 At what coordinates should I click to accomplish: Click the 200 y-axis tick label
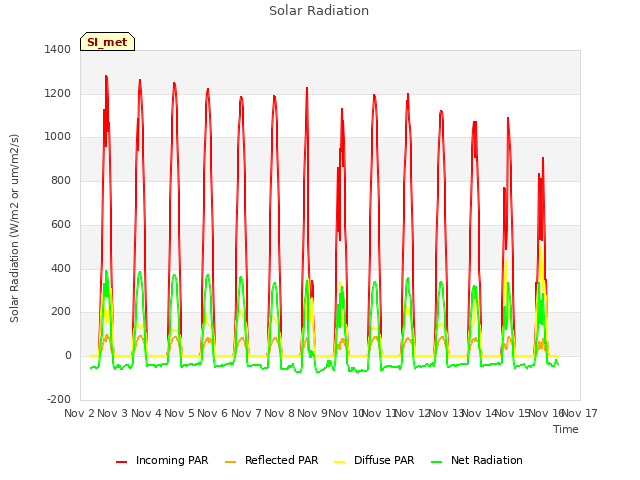tap(61, 312)
